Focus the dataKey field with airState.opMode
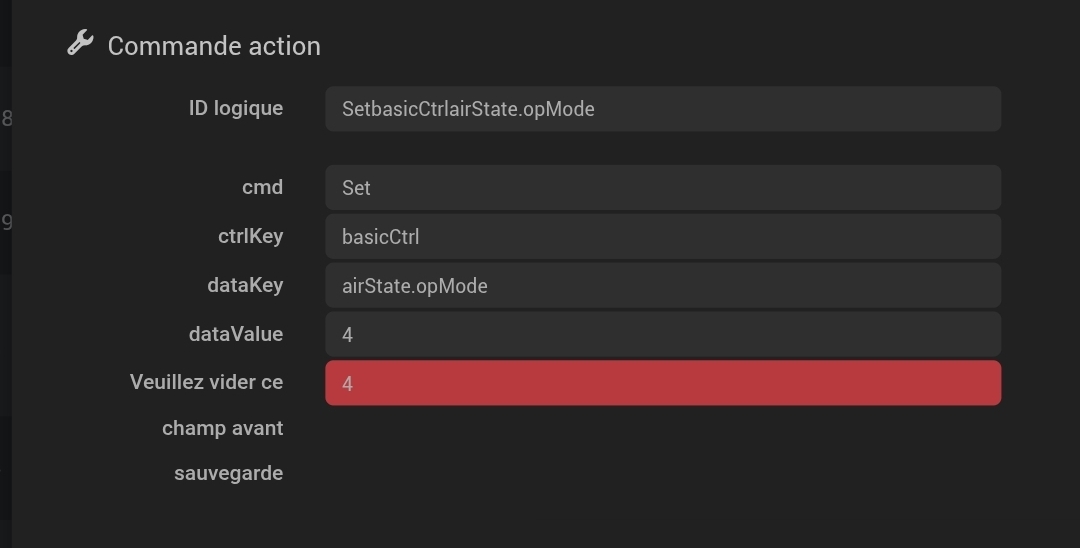 [x=663, y=285]
